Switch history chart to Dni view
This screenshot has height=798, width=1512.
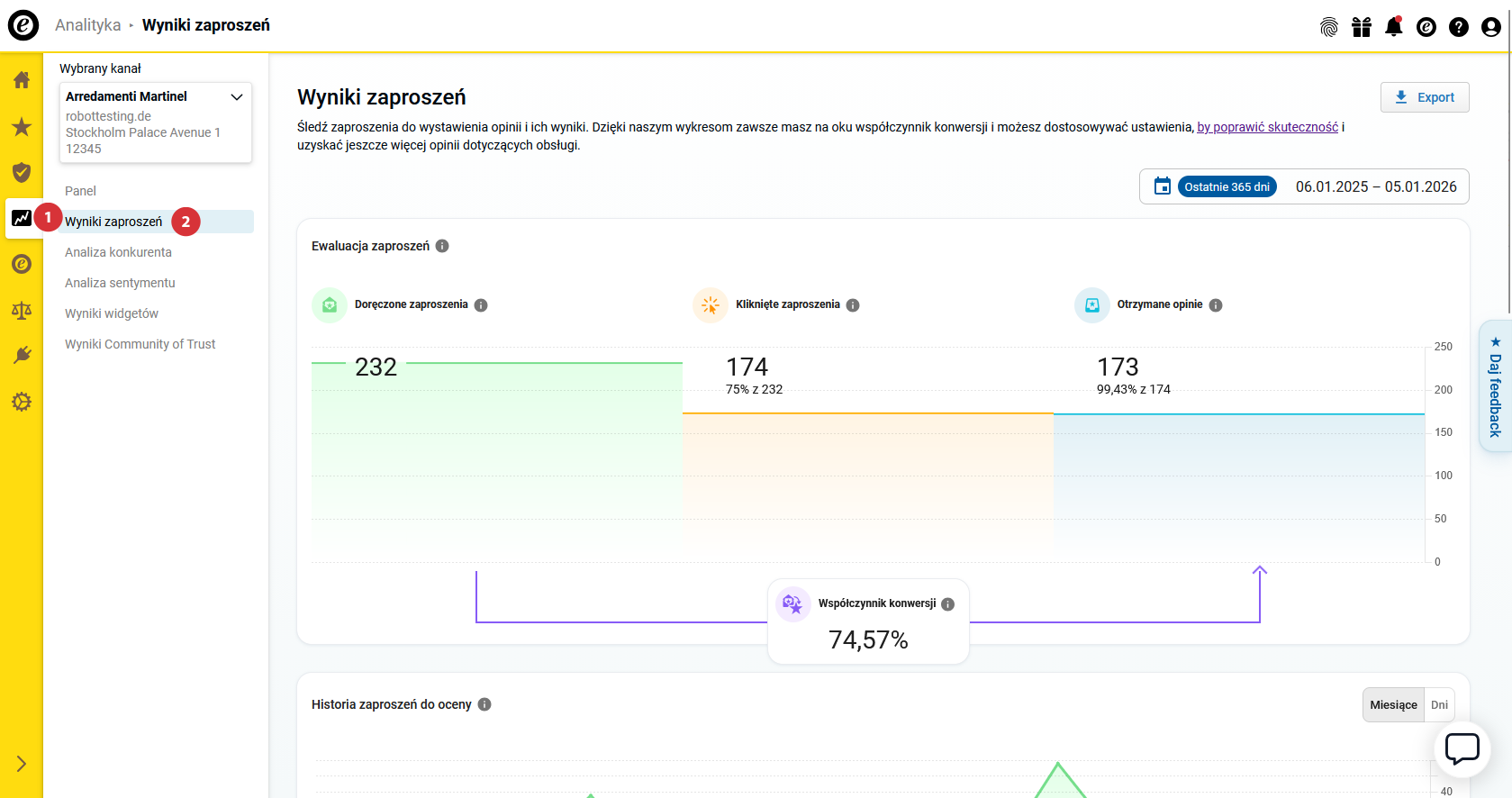pyautogui.click(x=1439, y=705)
